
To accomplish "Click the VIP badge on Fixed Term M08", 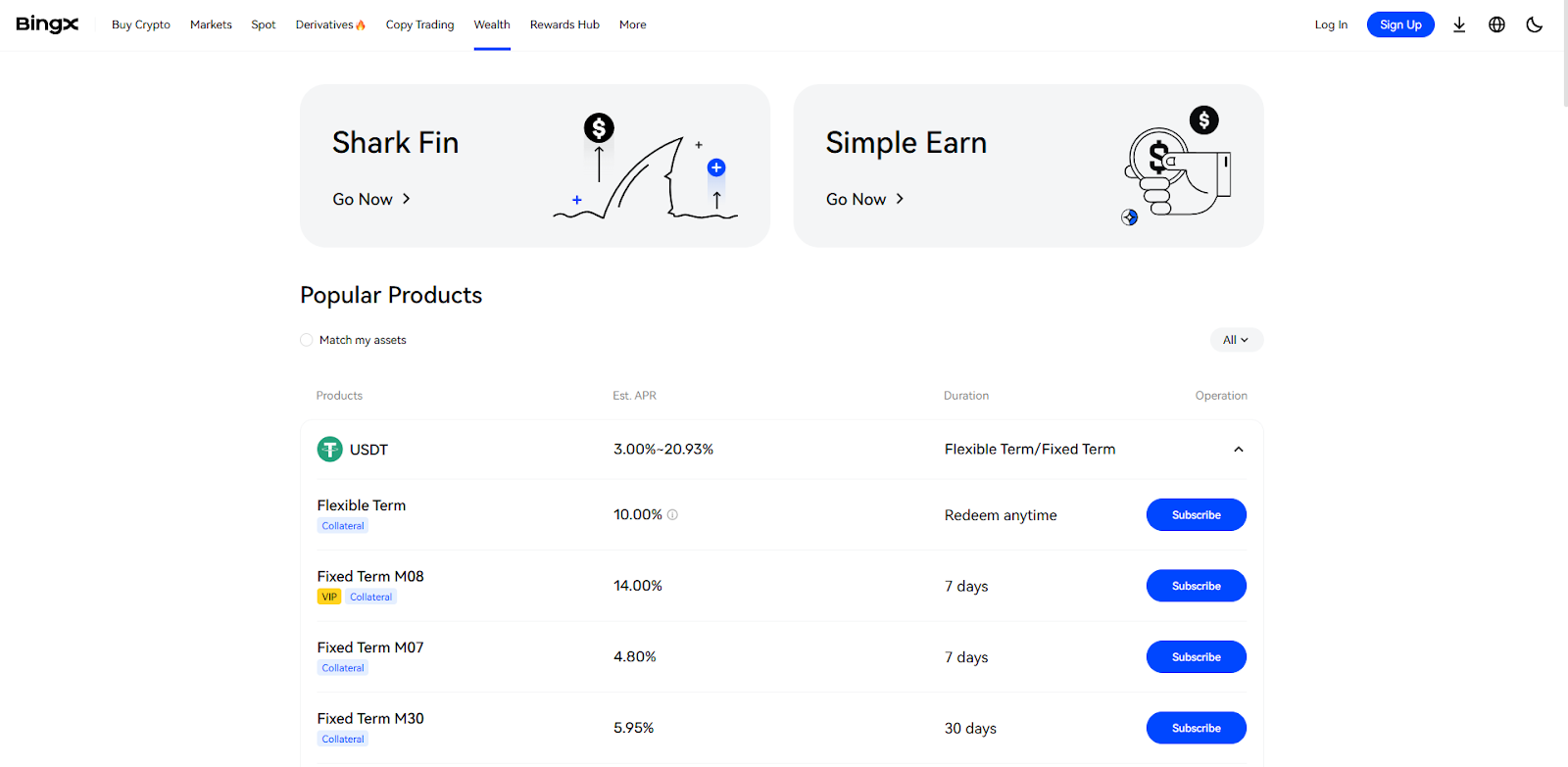I will click(329, 597).
